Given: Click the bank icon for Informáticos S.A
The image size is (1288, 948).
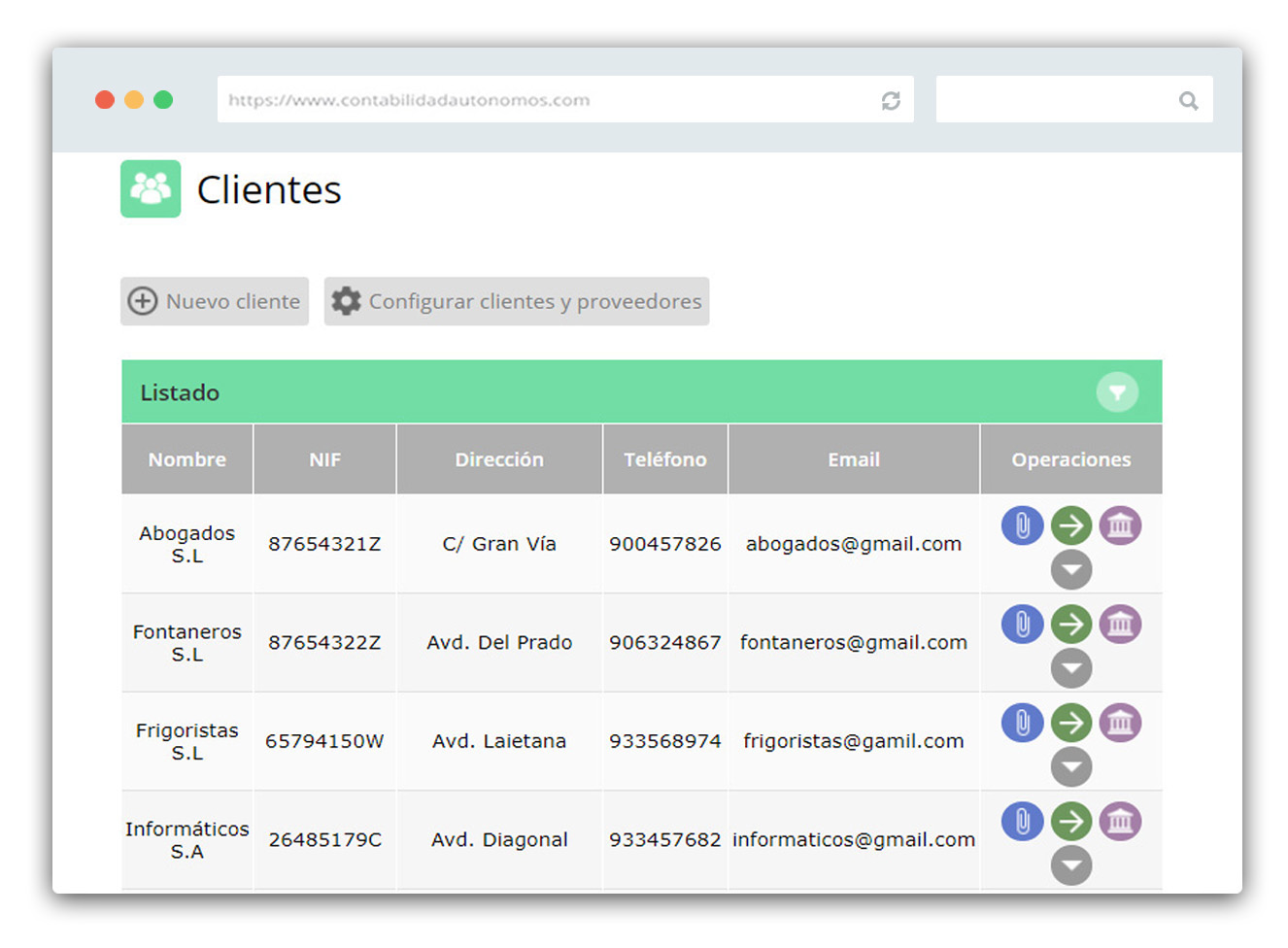Looking at the screenshot, I should coord(1120,821).
